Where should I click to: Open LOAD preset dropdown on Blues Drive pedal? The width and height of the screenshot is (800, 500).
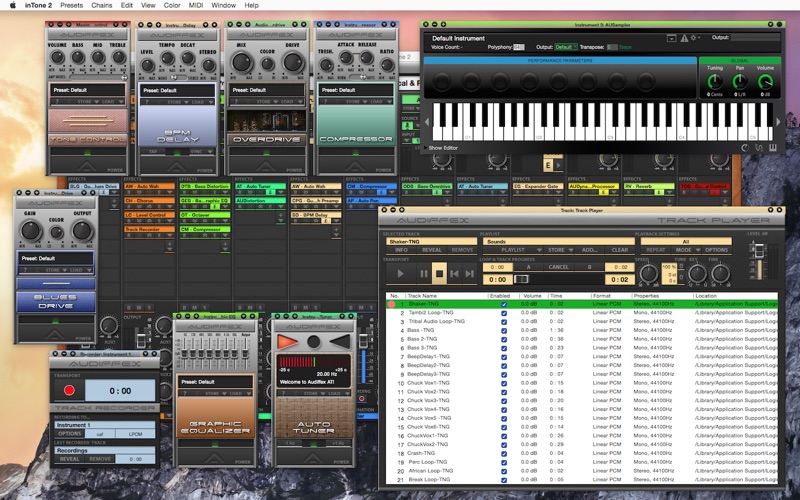[79, 270]
